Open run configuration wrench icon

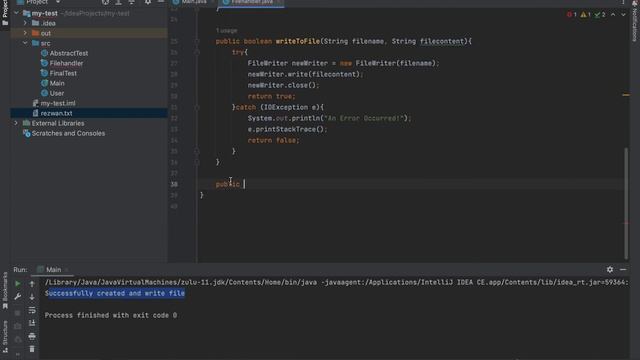pos(18,297)
